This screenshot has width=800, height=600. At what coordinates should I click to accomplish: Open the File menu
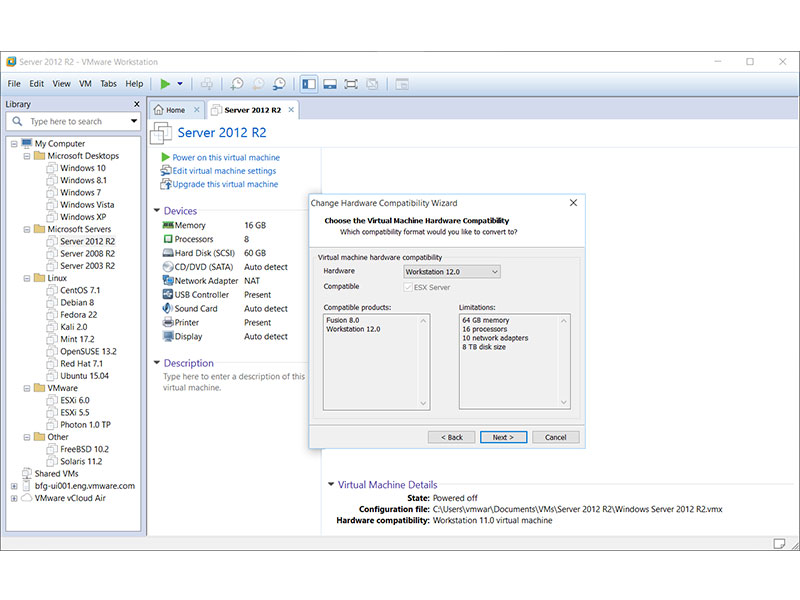14,84
